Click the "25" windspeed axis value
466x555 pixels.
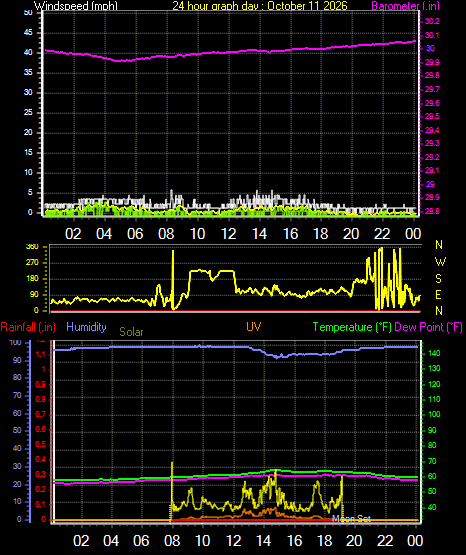(28, 113)
